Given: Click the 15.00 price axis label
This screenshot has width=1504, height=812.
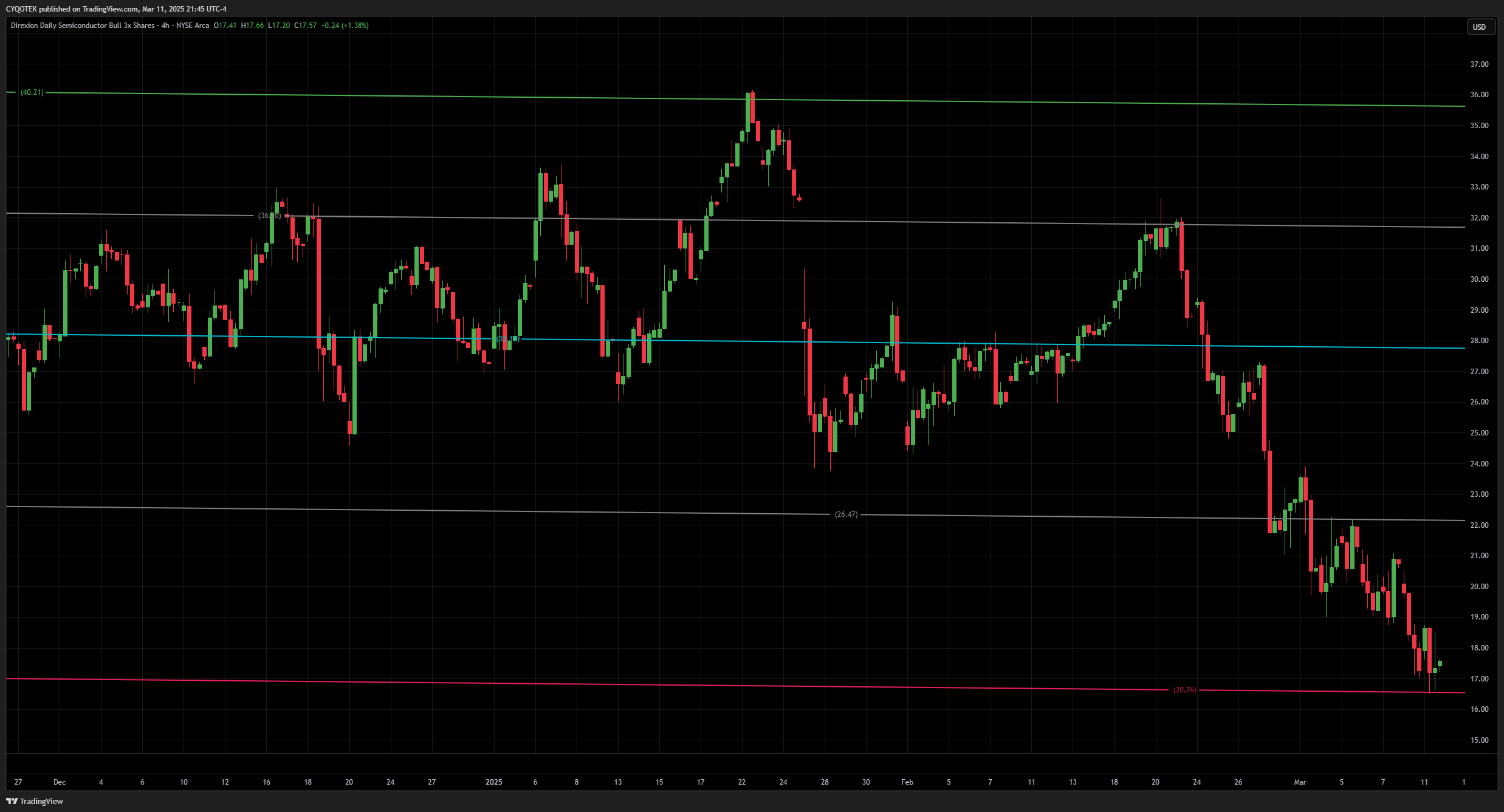Looking at the screenshot, I should (1479, 740).
